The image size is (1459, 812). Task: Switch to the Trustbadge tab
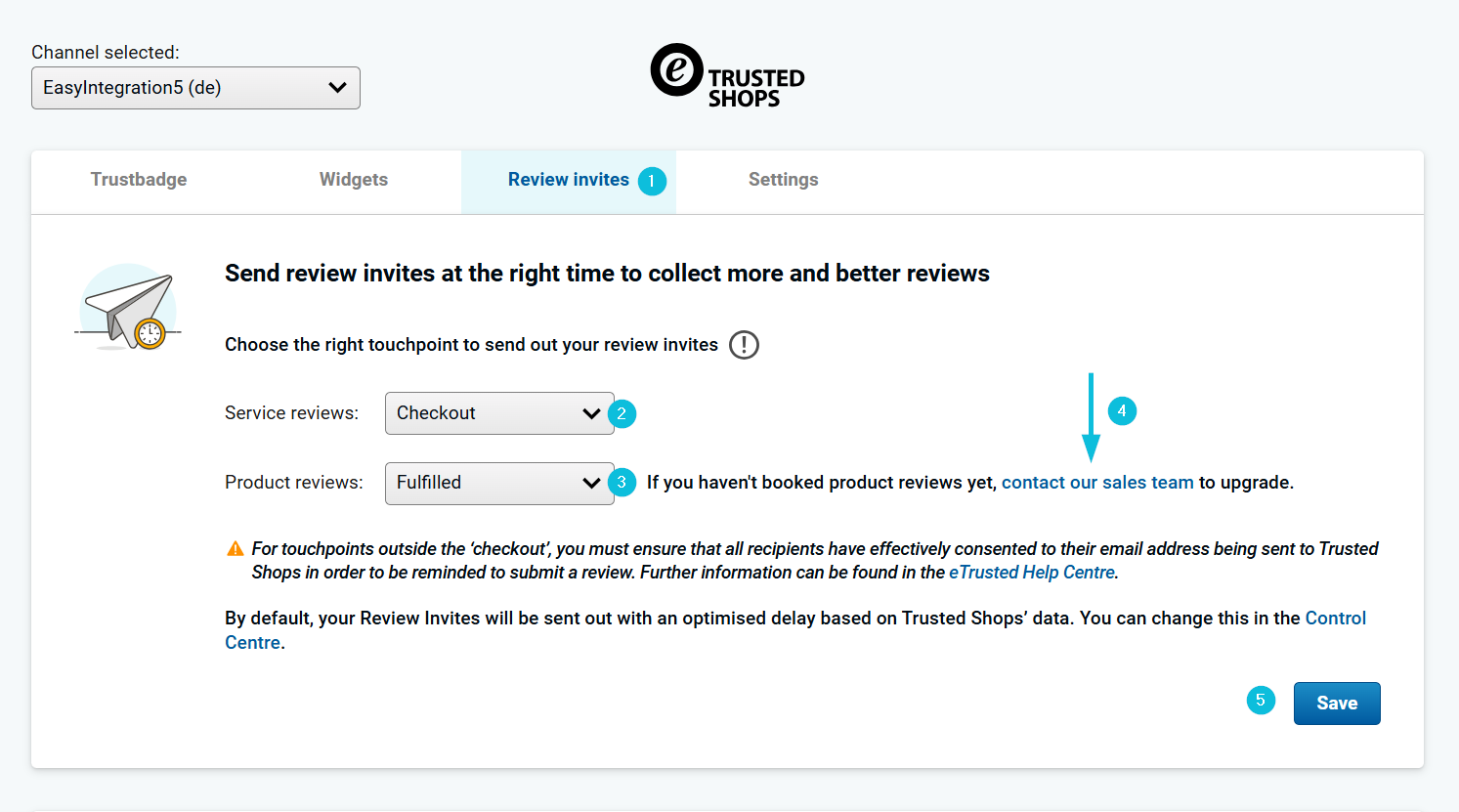point(139,180)
